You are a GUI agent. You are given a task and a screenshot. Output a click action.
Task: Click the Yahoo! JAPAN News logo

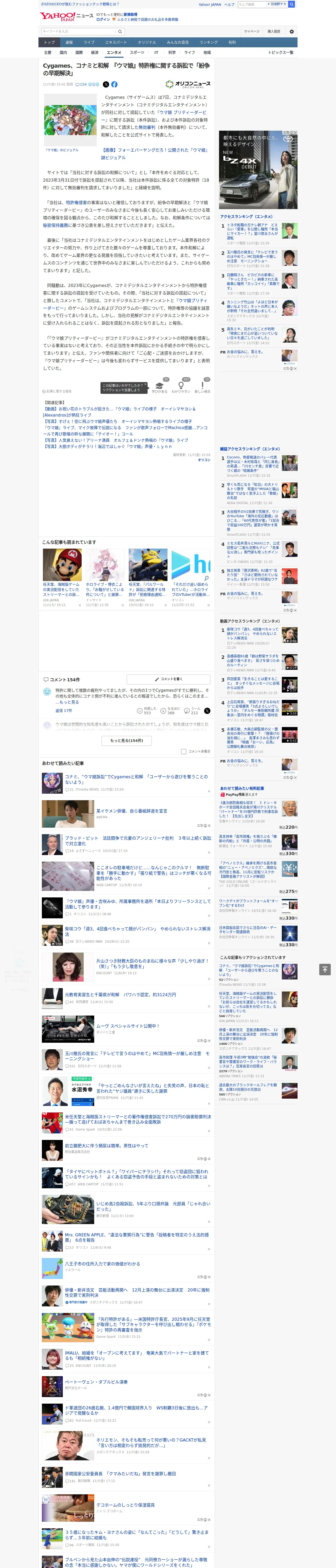click(66, 16)
